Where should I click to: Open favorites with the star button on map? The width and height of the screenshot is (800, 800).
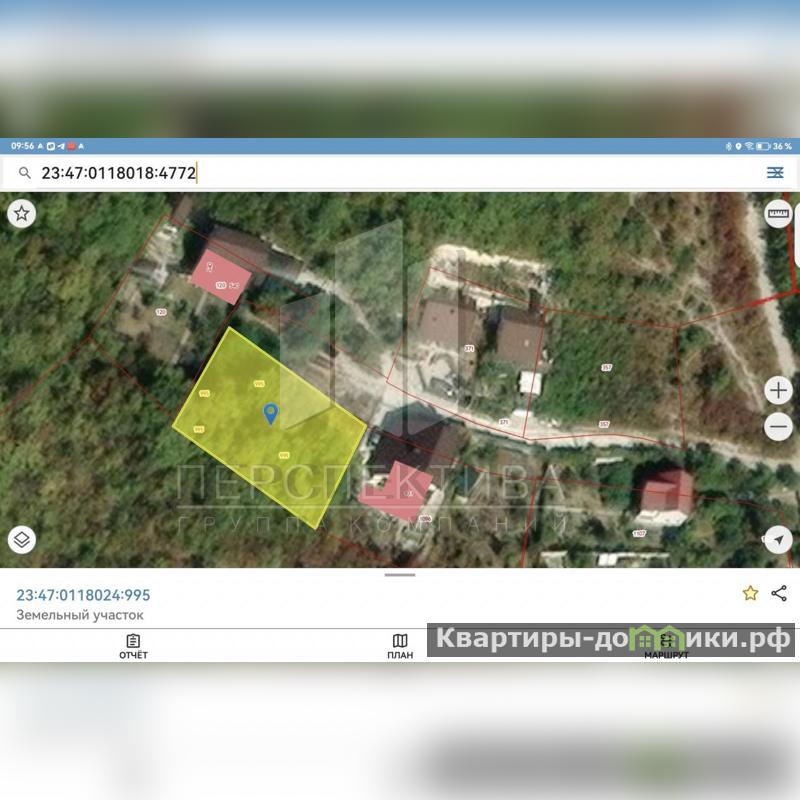coord(22,213)
